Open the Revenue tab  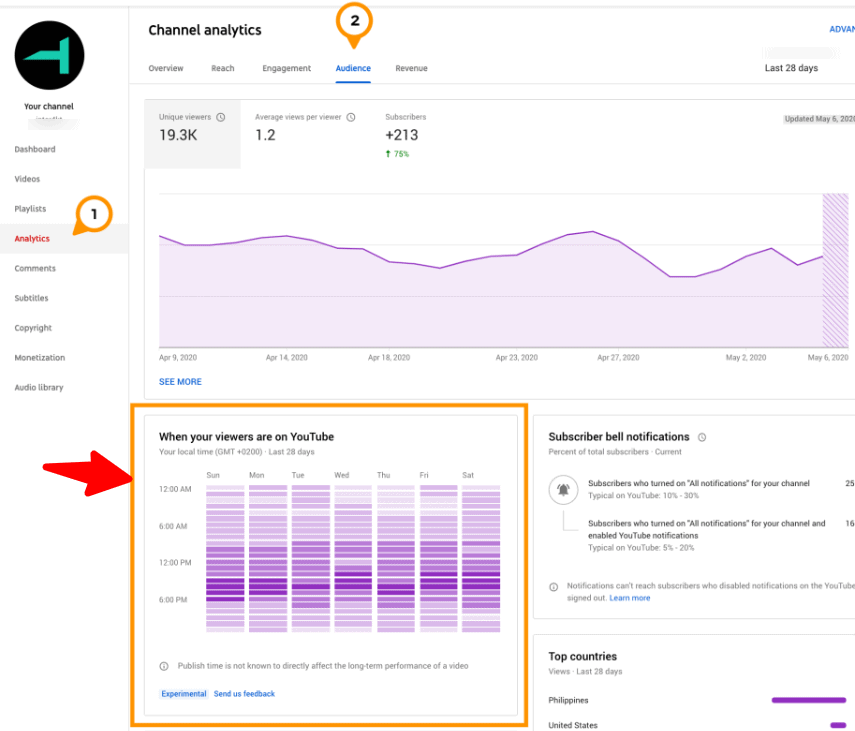coord(411,68)
